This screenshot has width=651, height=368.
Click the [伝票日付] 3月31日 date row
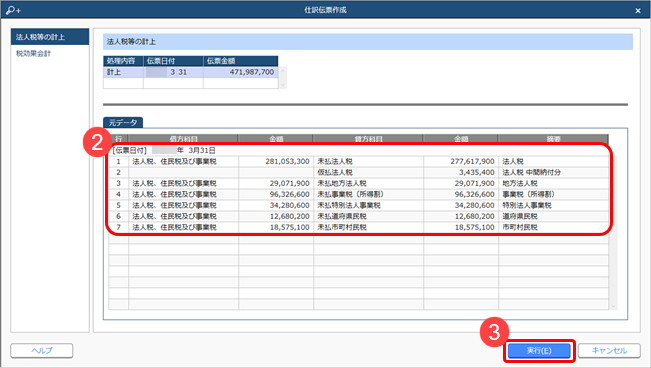pyautogui.click(x=359, y=150)
